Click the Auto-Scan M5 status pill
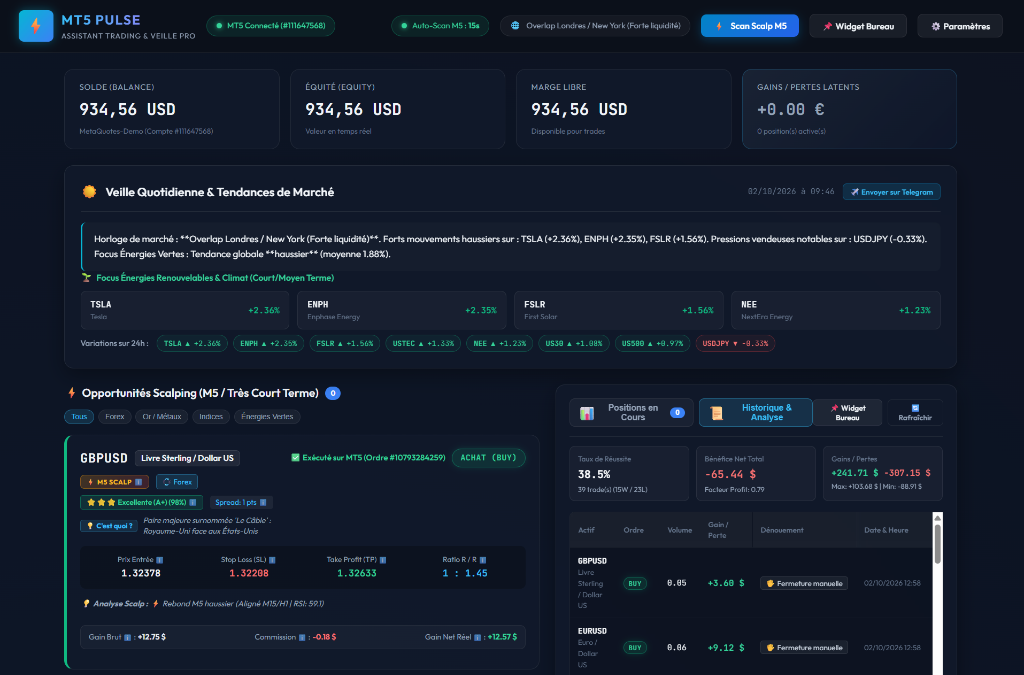 pos(440,26)
